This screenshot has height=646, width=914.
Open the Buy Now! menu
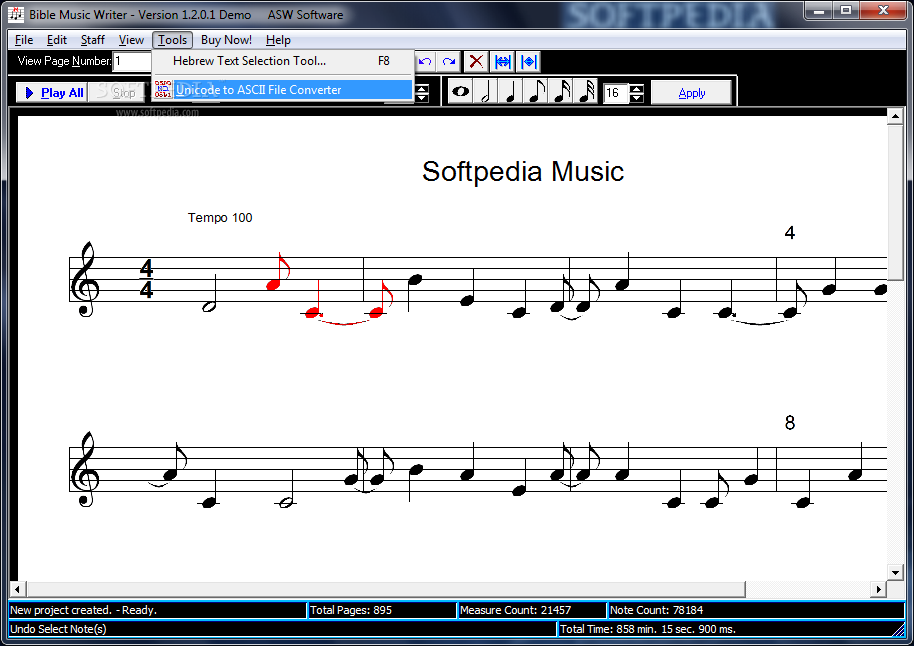click(x=226, y=40)
